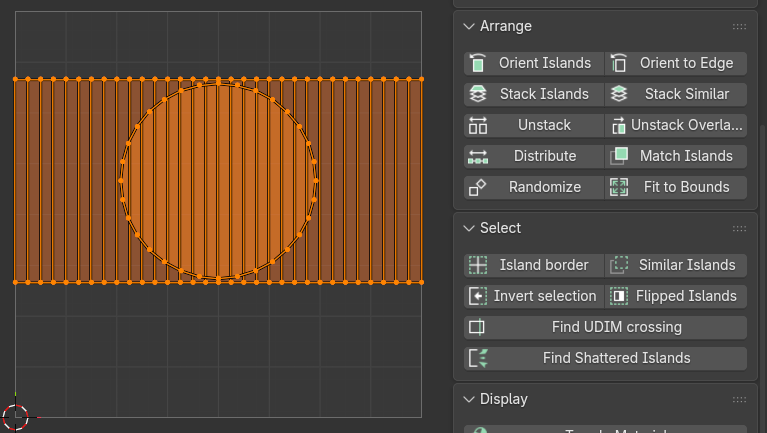Click the circular UV island center
This screenshot has width=767, height=433.
point(218,181)
